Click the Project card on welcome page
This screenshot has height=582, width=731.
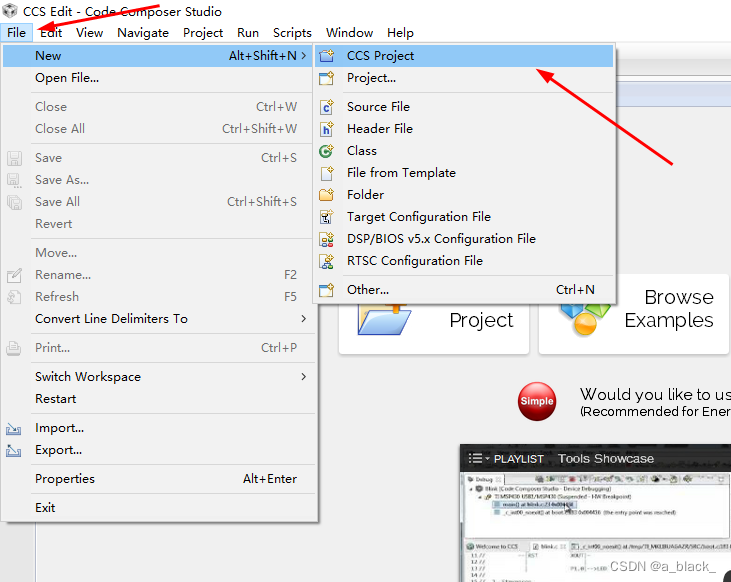pyautogui.click(x=434, y=328)
